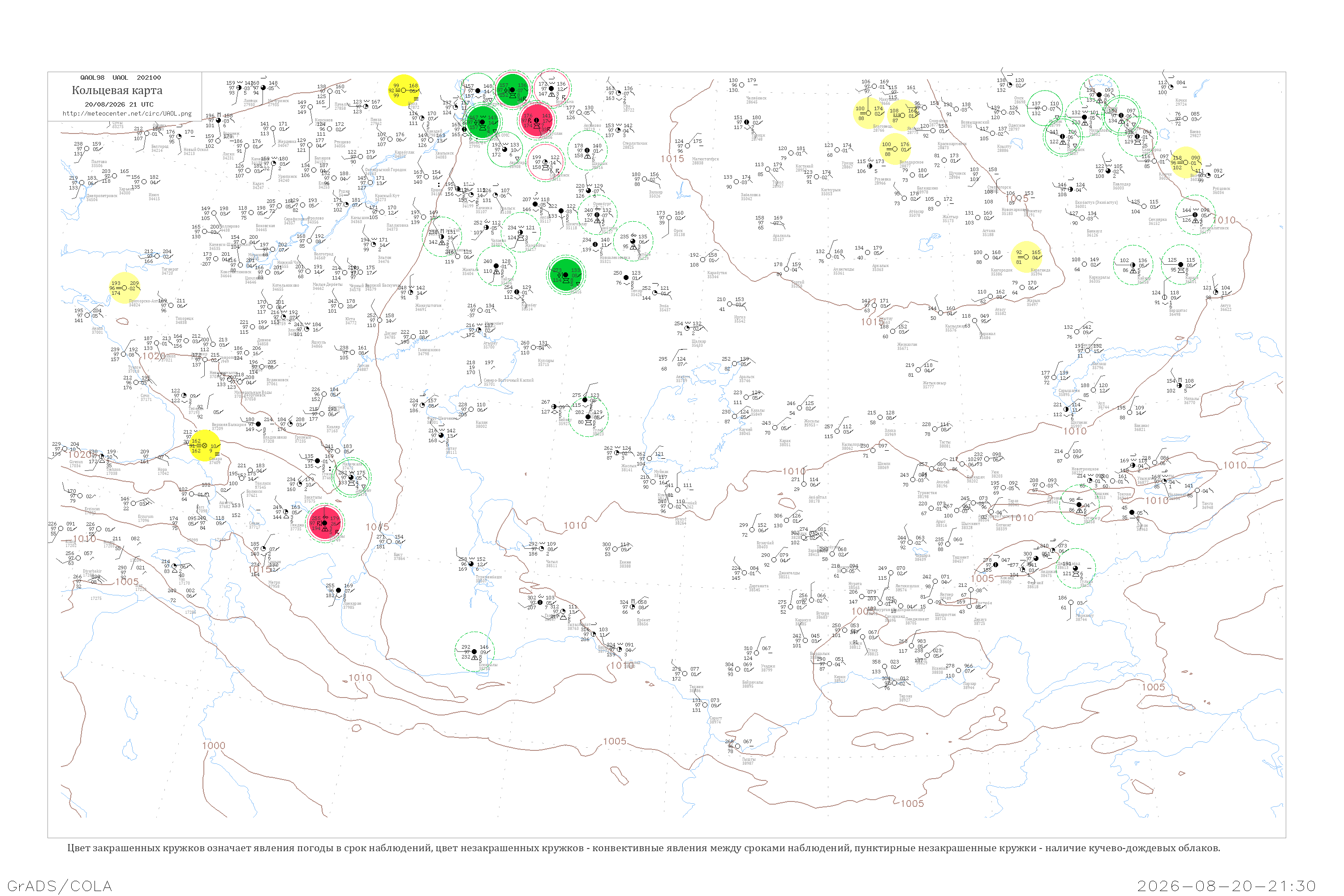Click the map title "Кольцевая карта"
1344x896 pixels.
117,90
